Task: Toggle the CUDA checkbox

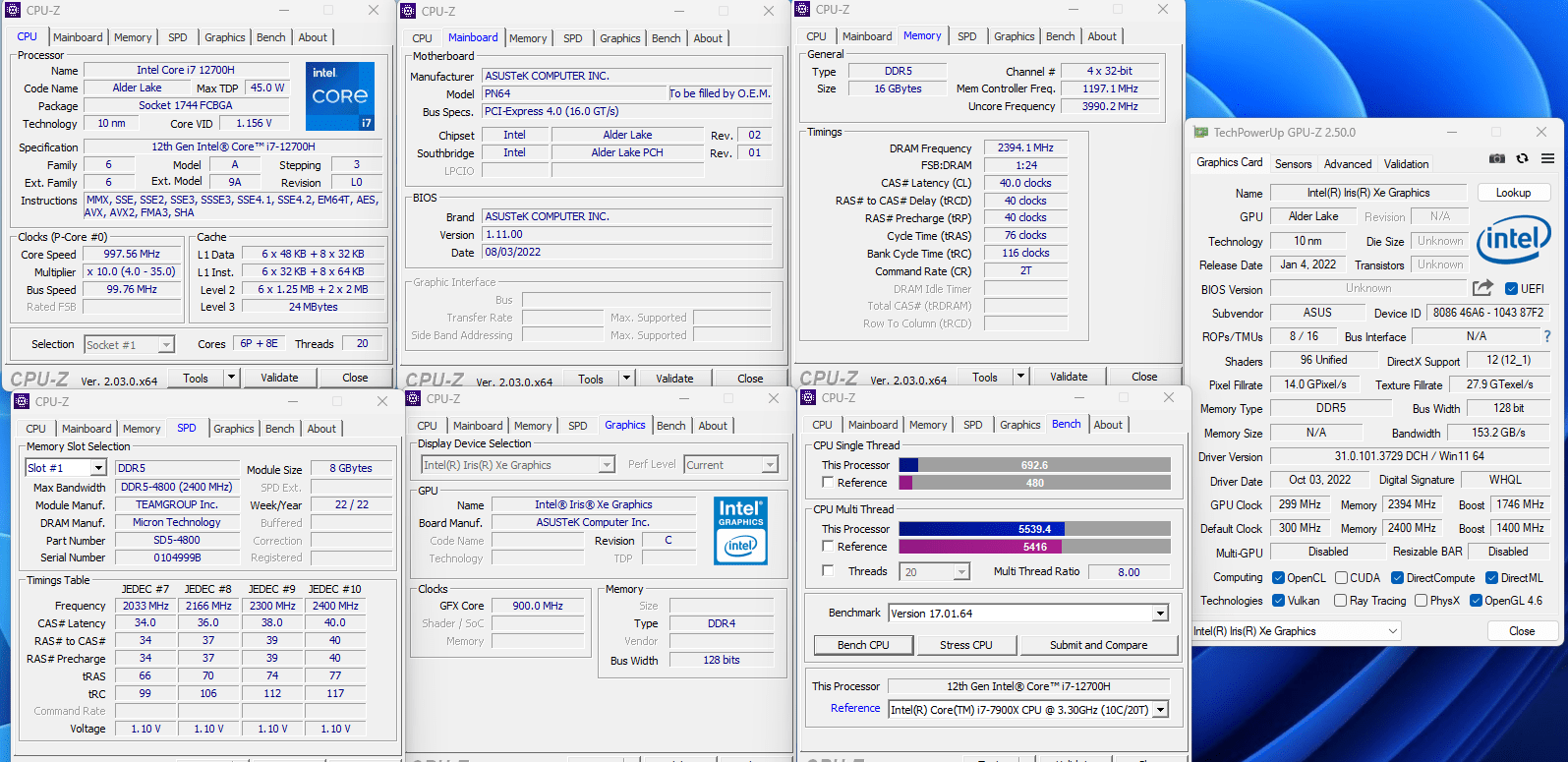Action: [1341, 578]
